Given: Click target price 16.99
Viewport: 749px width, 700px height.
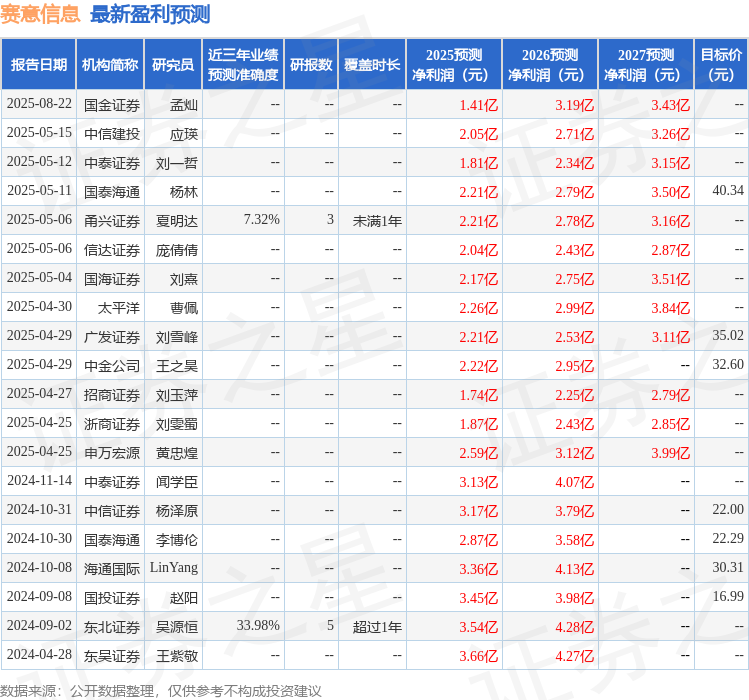Looking at the screenshot, I should click(728, 596).
